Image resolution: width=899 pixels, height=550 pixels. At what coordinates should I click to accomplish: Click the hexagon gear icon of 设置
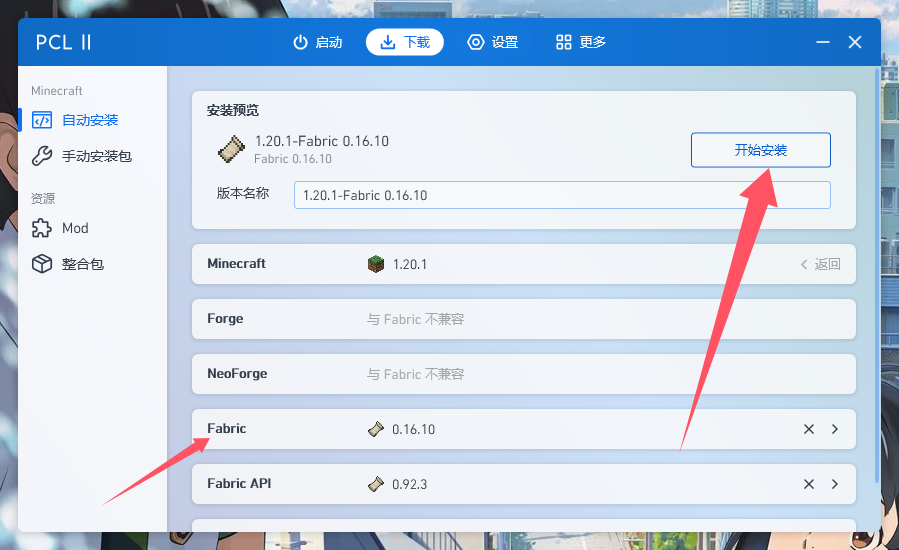(x=476, y=42)
